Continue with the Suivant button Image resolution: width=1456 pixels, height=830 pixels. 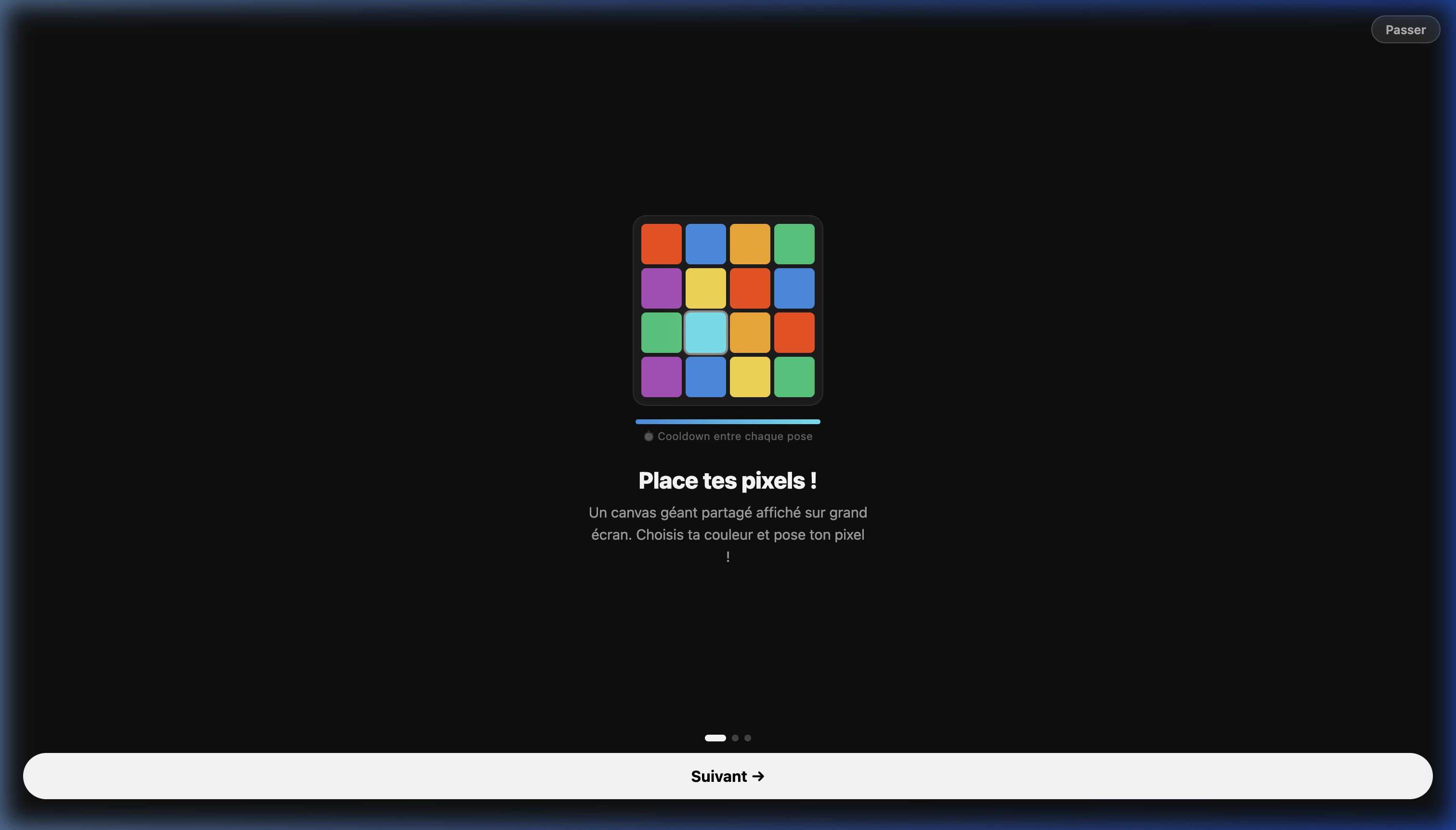pos(728,776)
